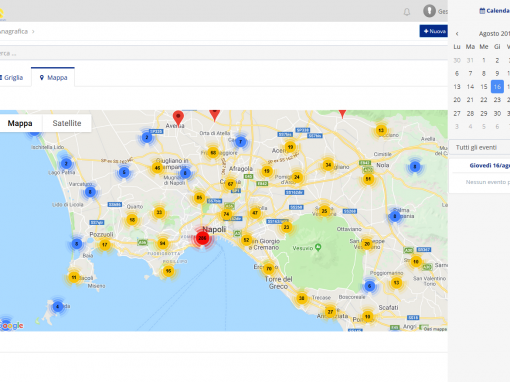Select August 23 in the calendar
Viewport: 510px width, 382px height.
click(497, 100)
